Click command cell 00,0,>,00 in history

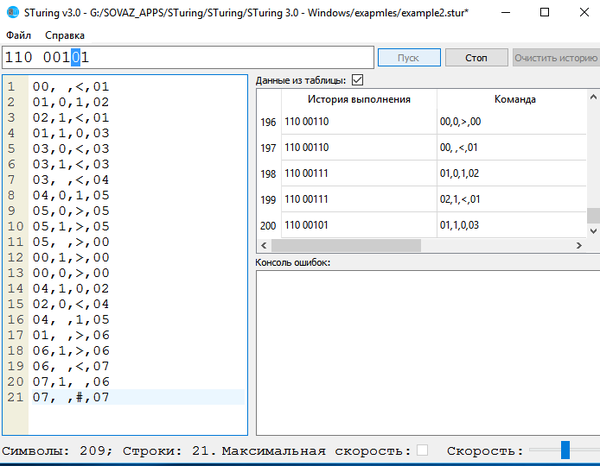[512, 122]
